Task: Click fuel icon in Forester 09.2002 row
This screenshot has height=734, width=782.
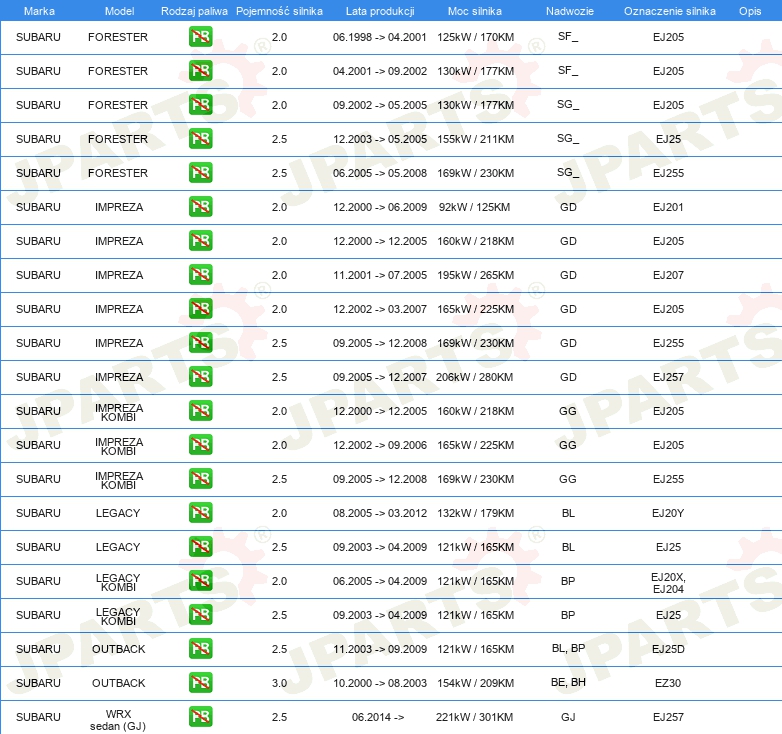Action: (x=200, y=105)
